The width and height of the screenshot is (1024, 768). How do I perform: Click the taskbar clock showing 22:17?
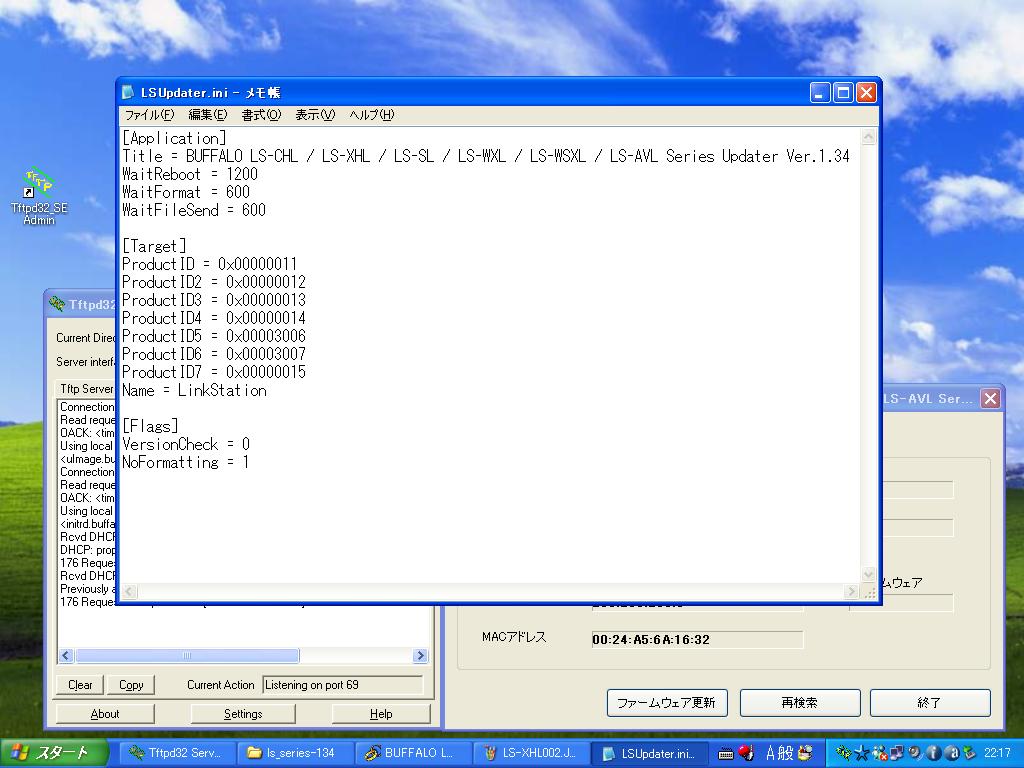coord(997,753)
